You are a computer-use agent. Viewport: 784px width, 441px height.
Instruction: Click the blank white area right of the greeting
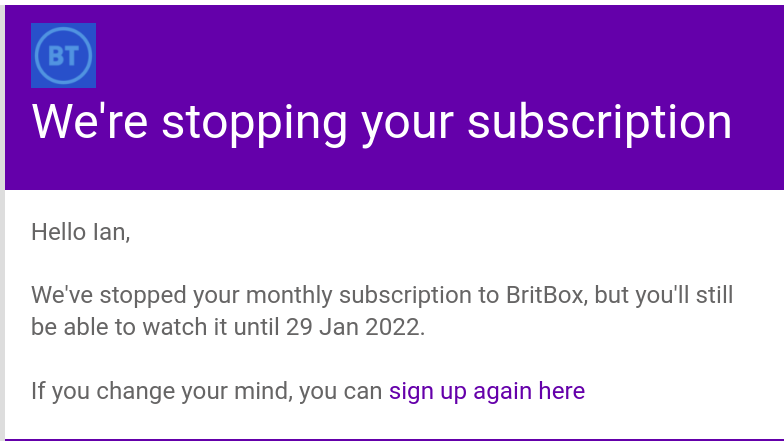click(x=450, y=232)
